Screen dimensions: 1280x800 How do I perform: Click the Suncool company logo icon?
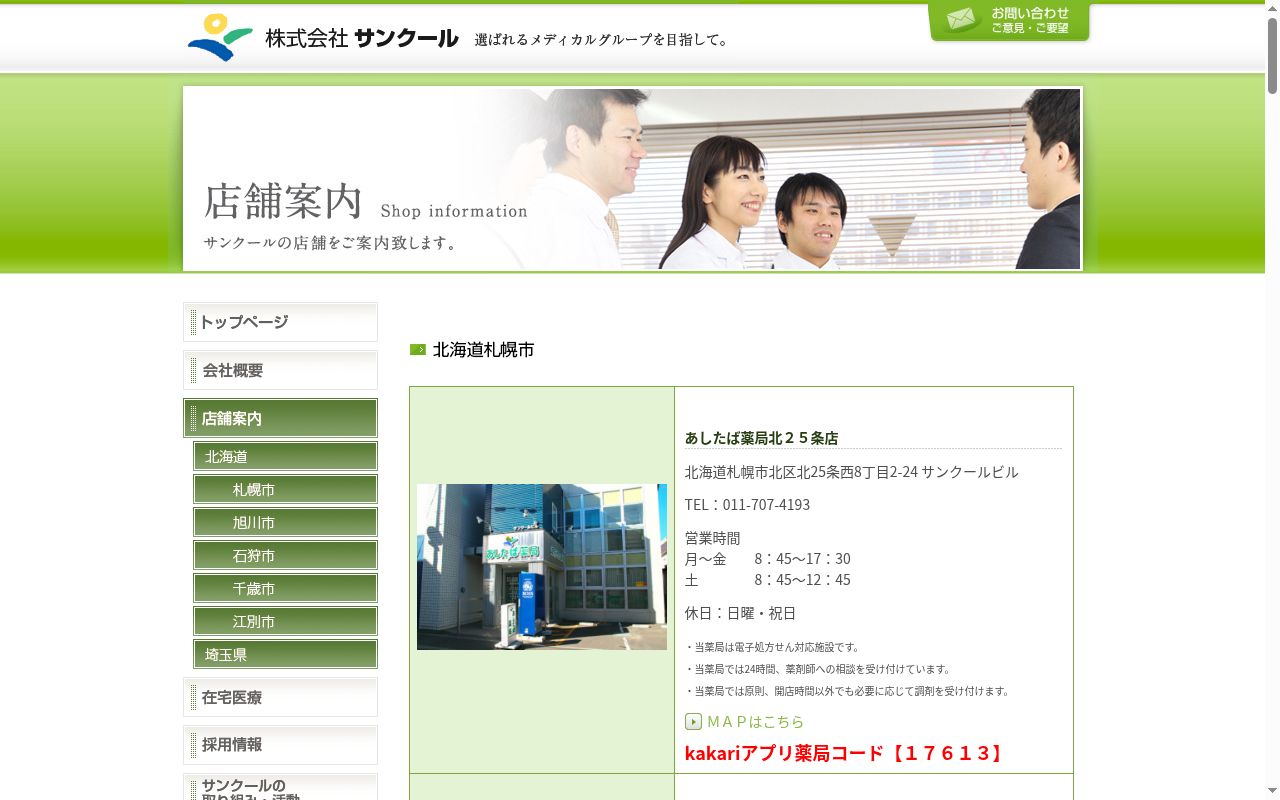[220, 37]
